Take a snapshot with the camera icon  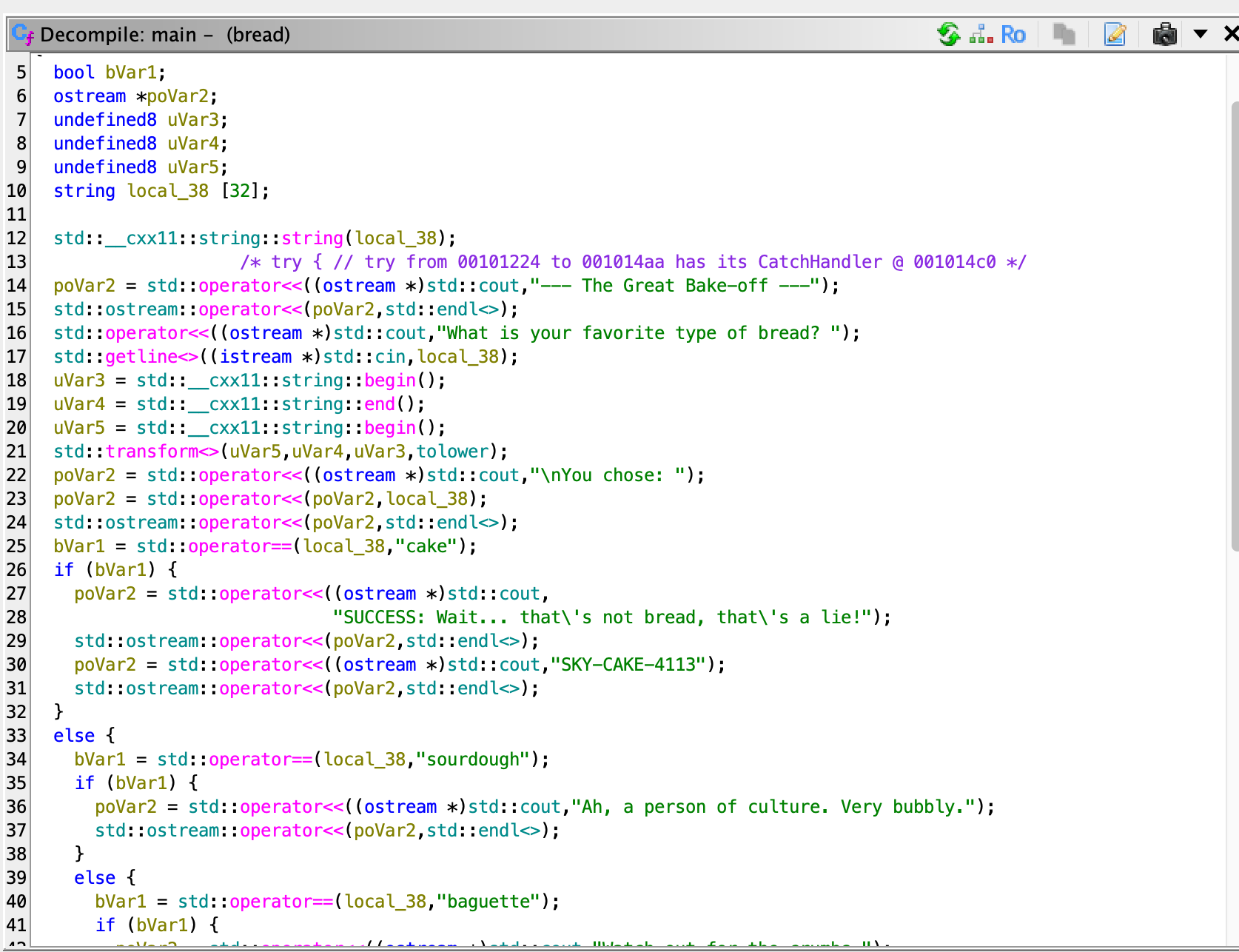1164,34
